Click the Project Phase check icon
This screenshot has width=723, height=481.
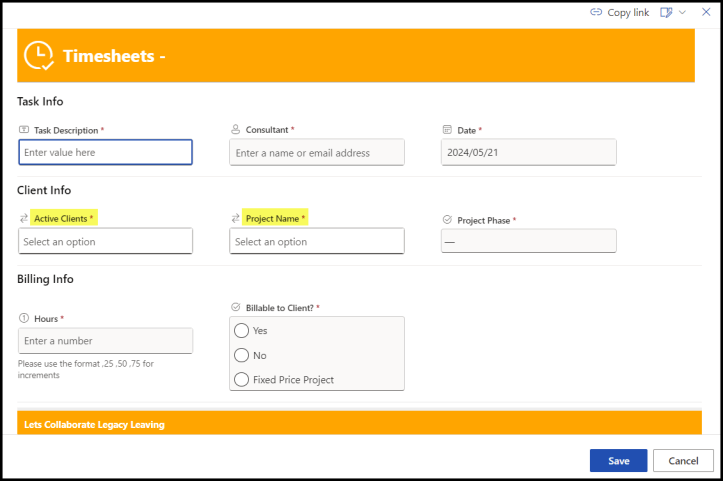tap(447, 219)
